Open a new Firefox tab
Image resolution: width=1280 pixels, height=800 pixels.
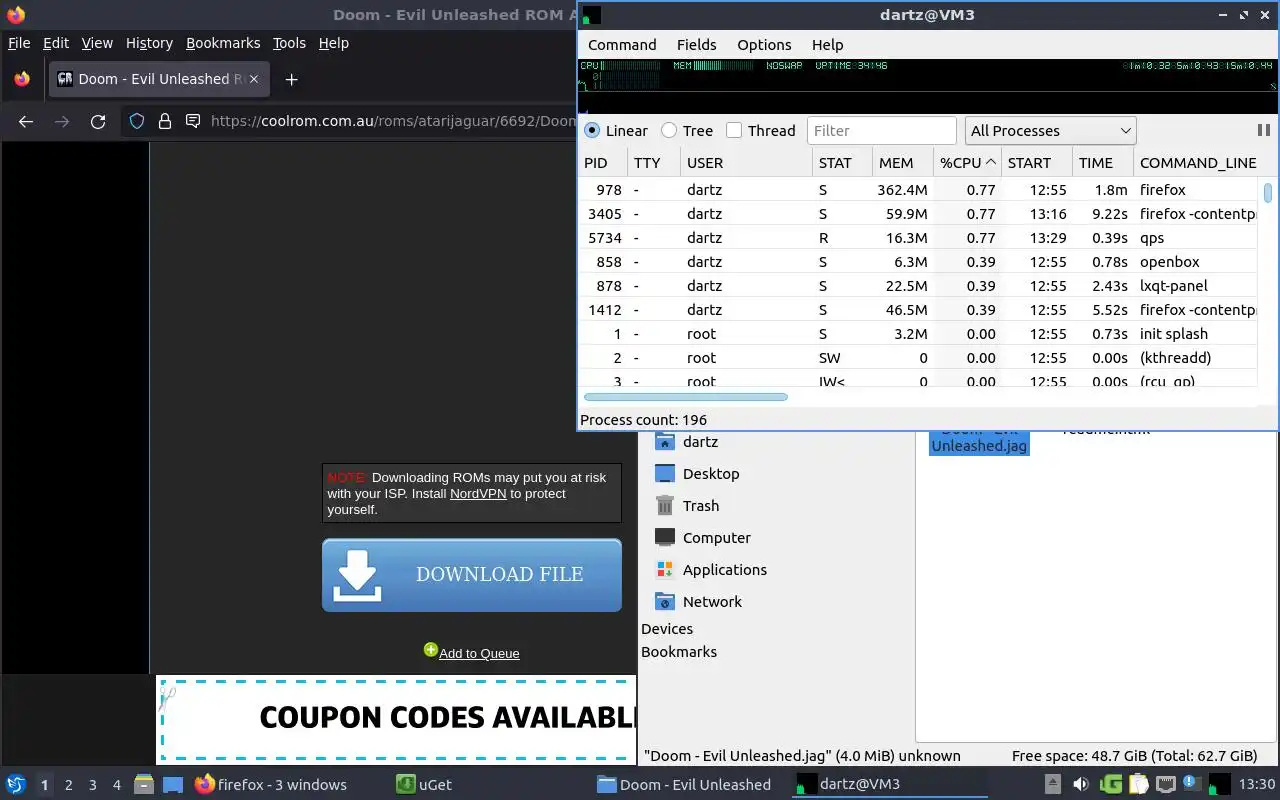[x=291, y=79]
